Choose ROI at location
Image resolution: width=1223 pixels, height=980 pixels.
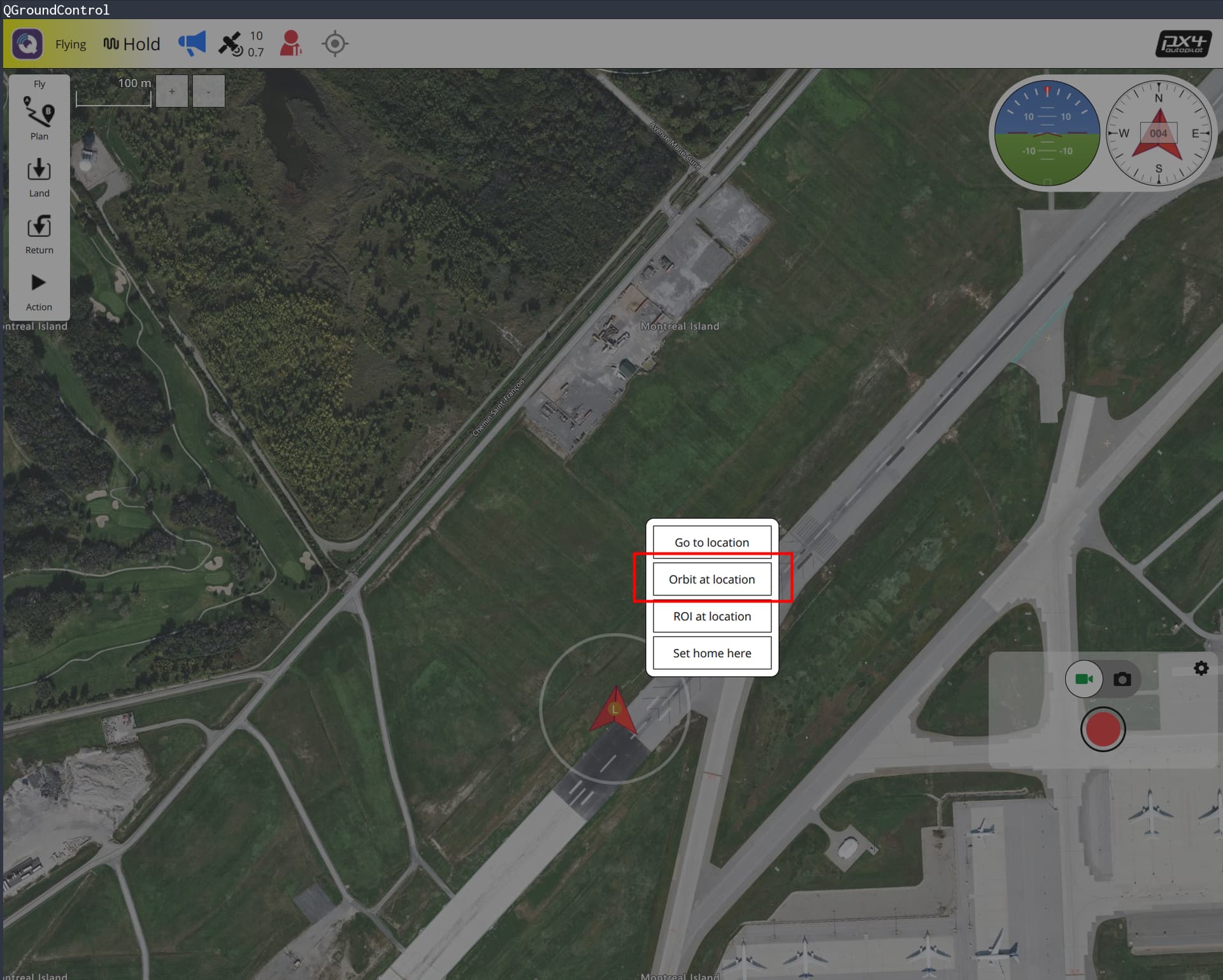click(x=712, y=616)
